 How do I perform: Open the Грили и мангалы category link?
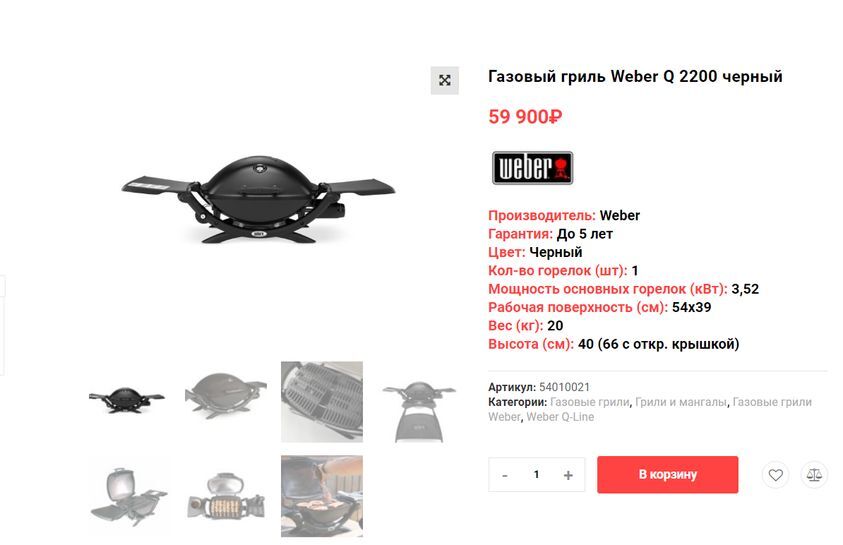681,402
